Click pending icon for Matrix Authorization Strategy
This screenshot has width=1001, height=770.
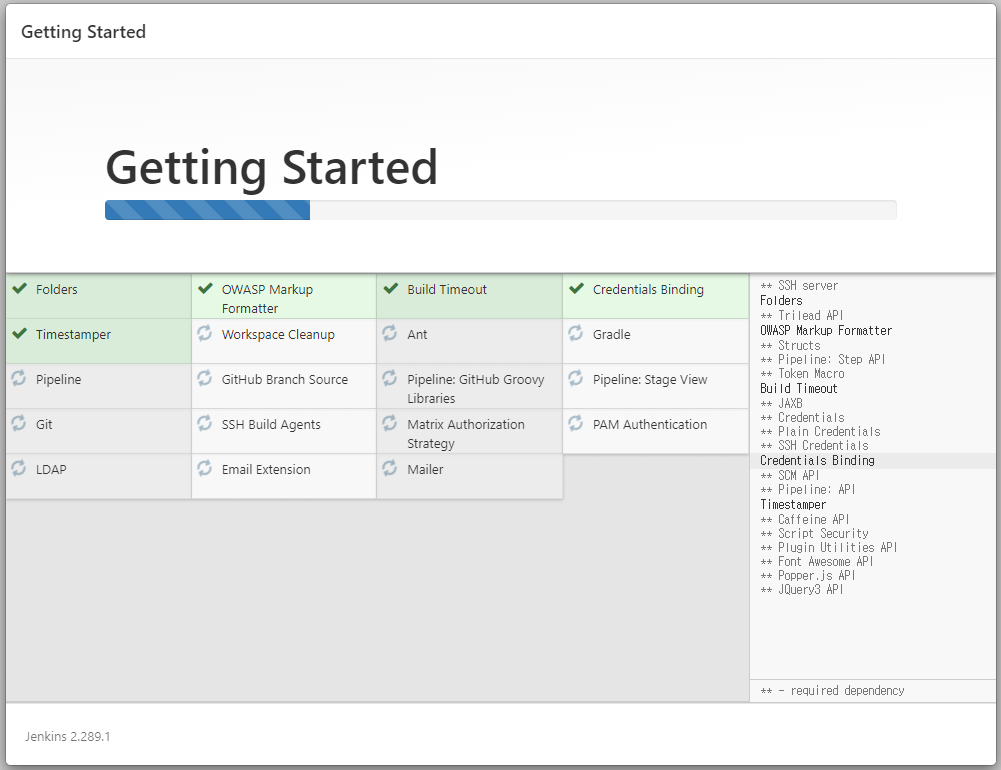pyautogui.click(x=389, y=423)
